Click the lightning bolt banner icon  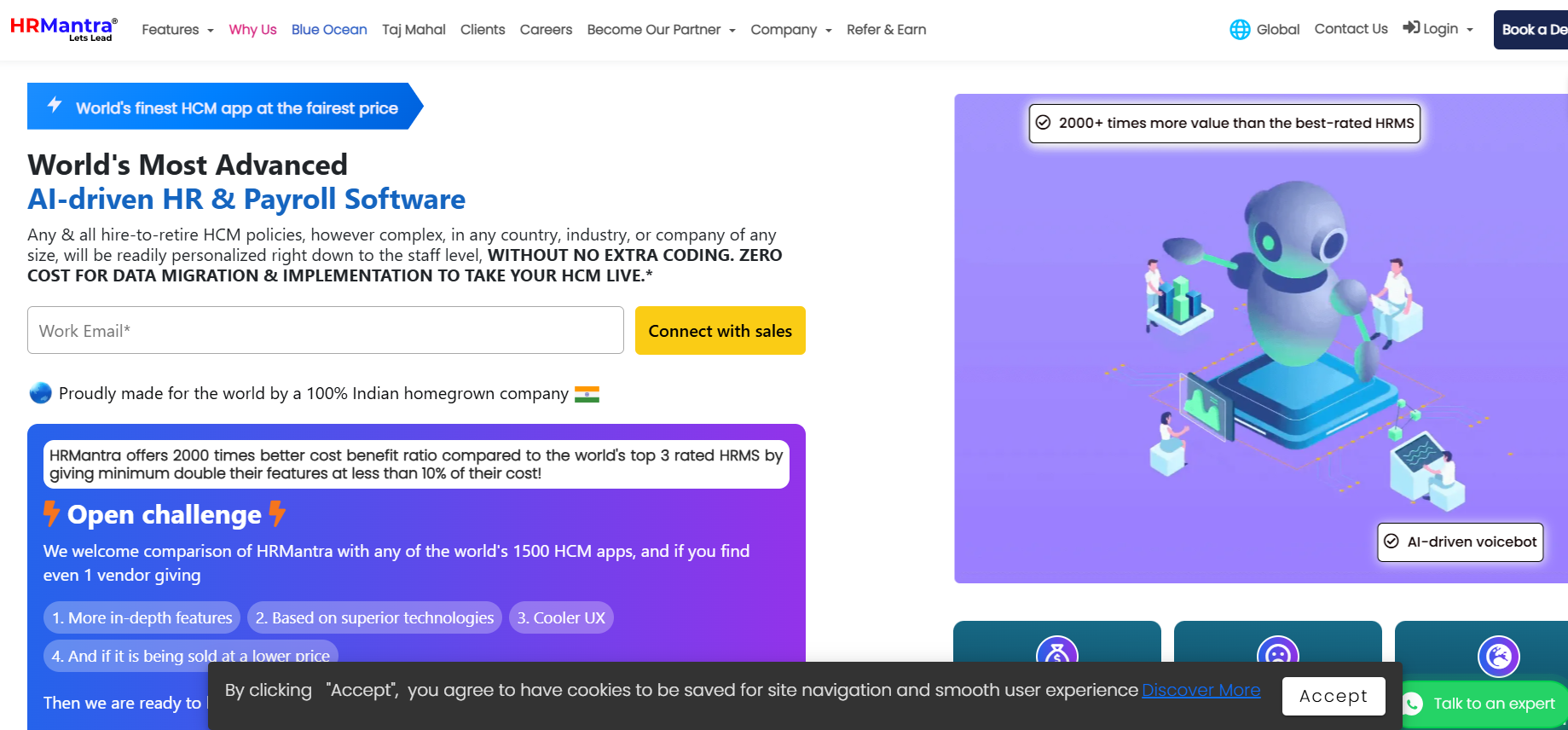(x=55, y=105)
